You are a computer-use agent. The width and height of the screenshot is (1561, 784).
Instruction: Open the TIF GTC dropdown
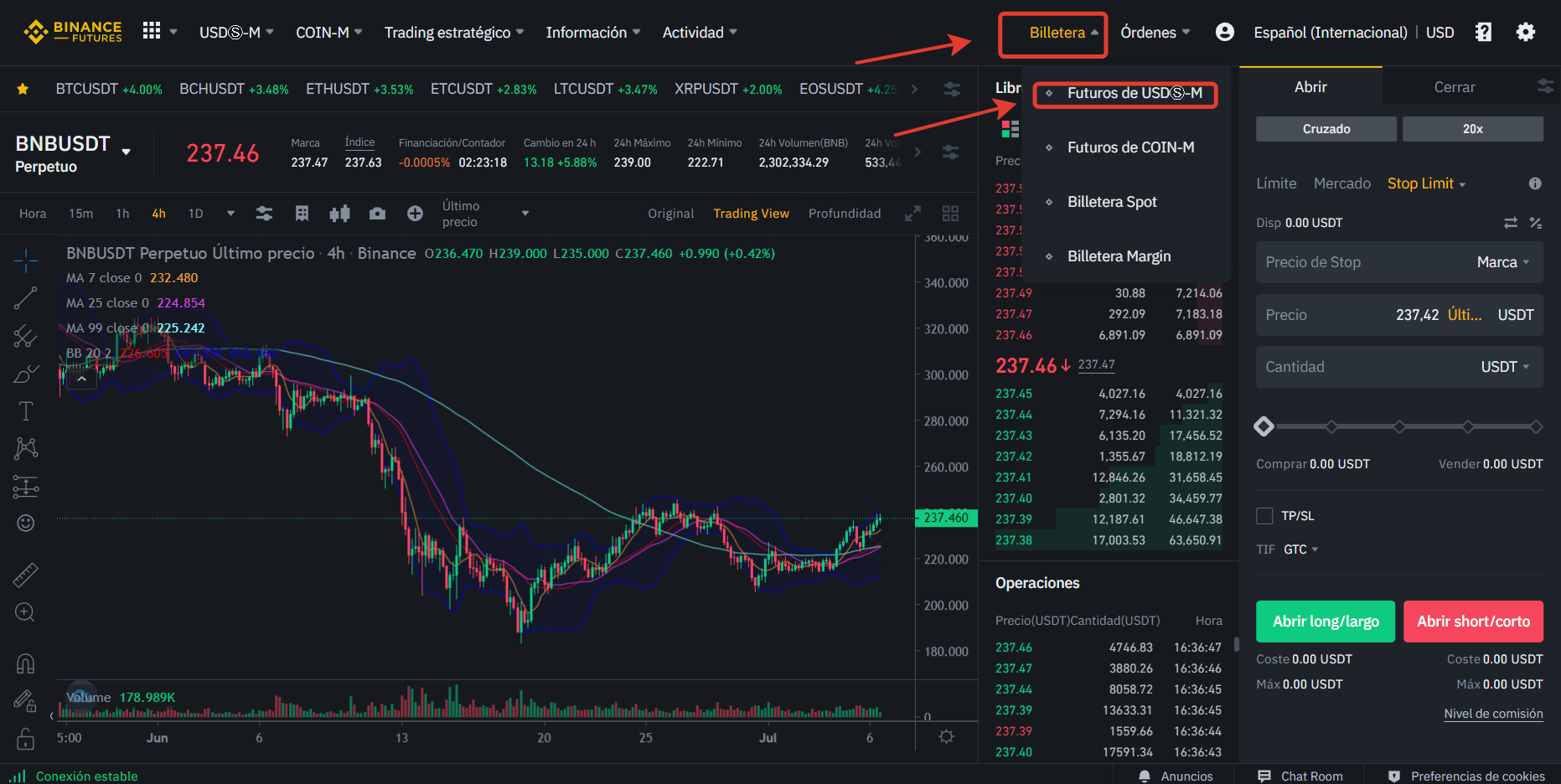(x=1300, y=549)
